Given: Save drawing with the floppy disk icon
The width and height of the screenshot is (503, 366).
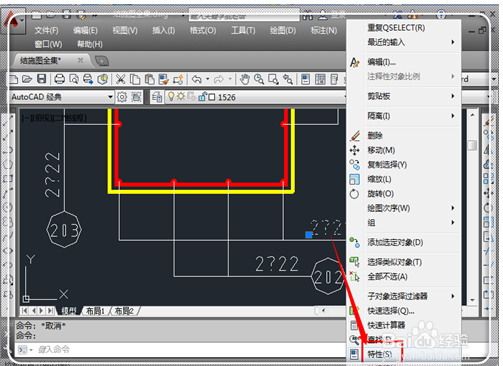Looking at the screenshot, I should [x=41, y=79].
